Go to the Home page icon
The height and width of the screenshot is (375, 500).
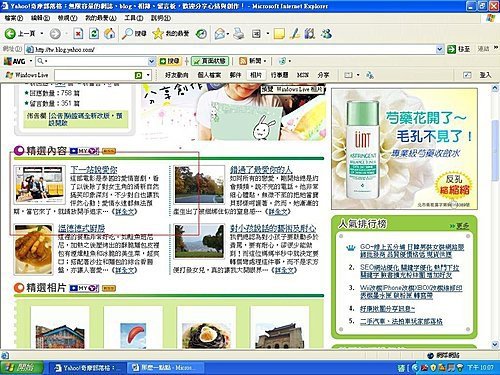(x=109, y=33)
